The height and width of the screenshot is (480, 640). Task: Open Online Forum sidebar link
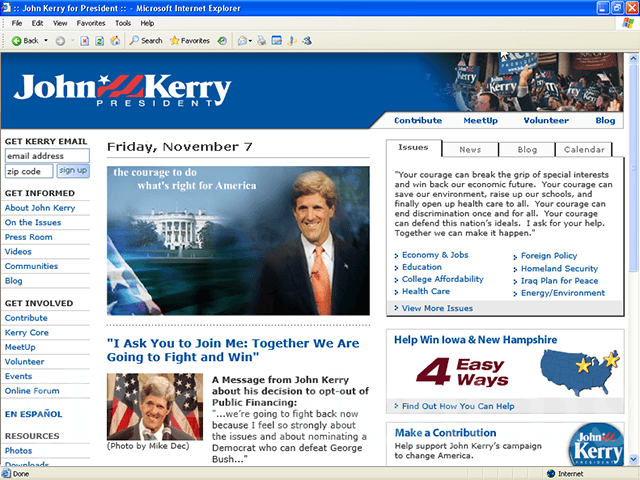tap(32, 391)
